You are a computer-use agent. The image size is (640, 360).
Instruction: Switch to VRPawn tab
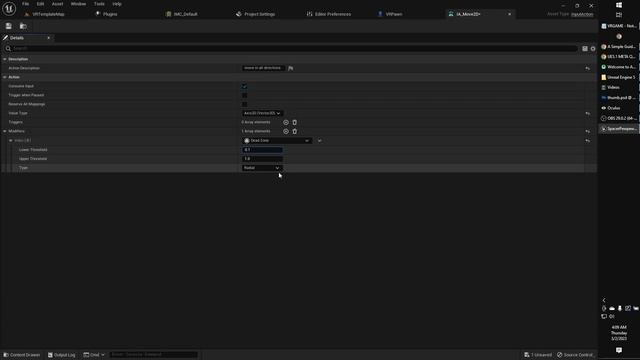click(393, 14)
